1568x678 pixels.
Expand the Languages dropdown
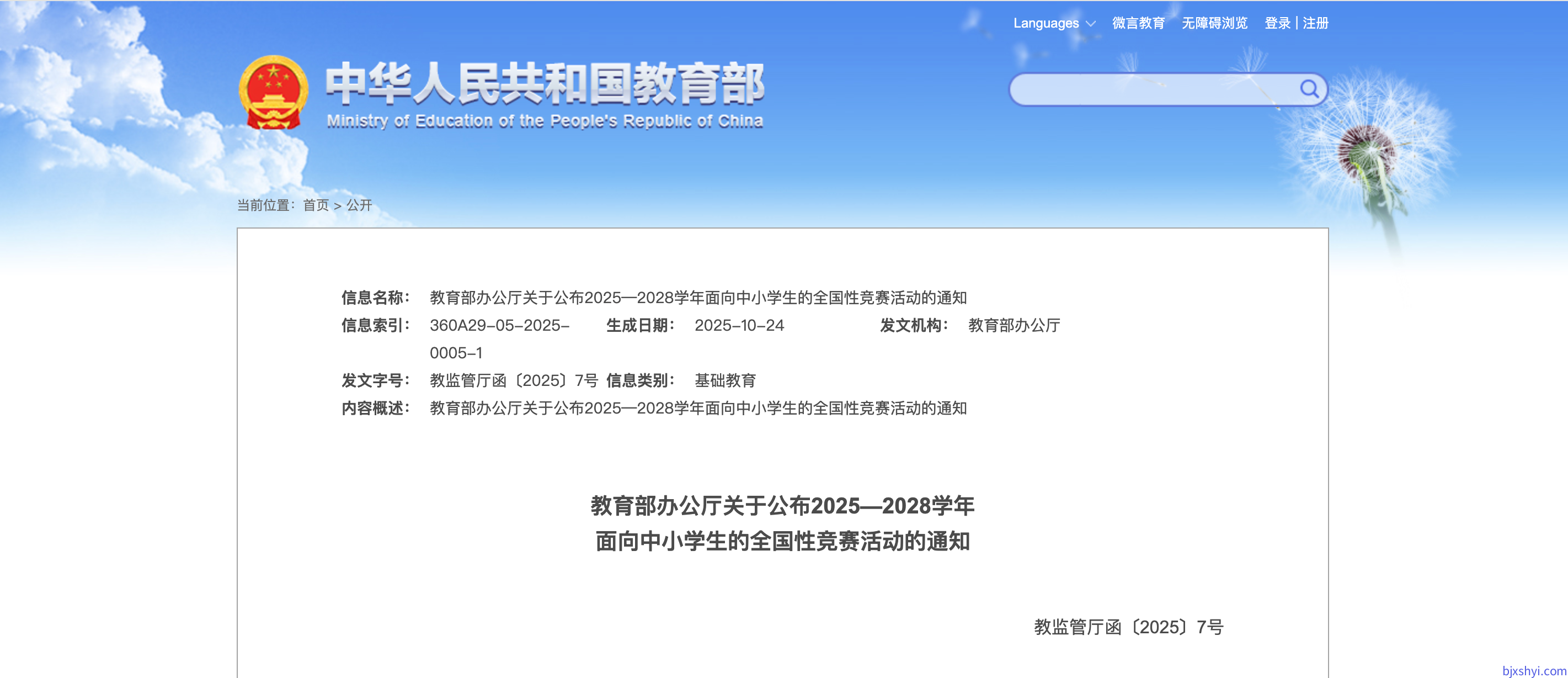pyautogui.click(x=1056, y=23)
